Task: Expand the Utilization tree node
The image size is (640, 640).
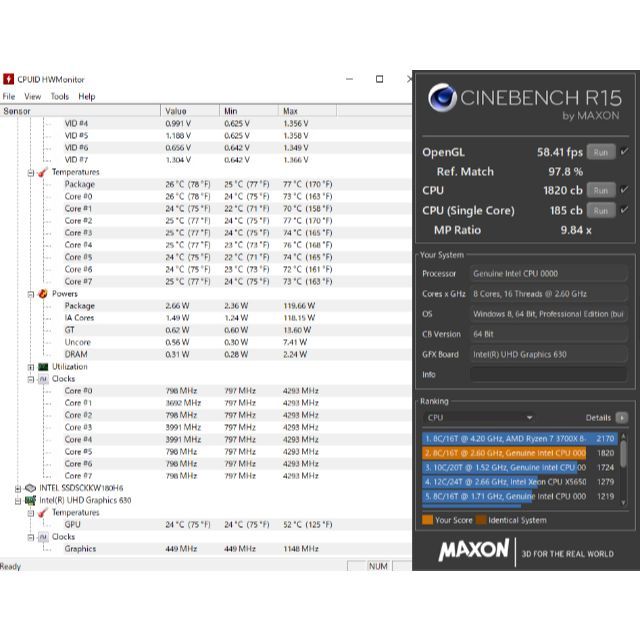Action: pyautogui.click(x=31, y=367)
